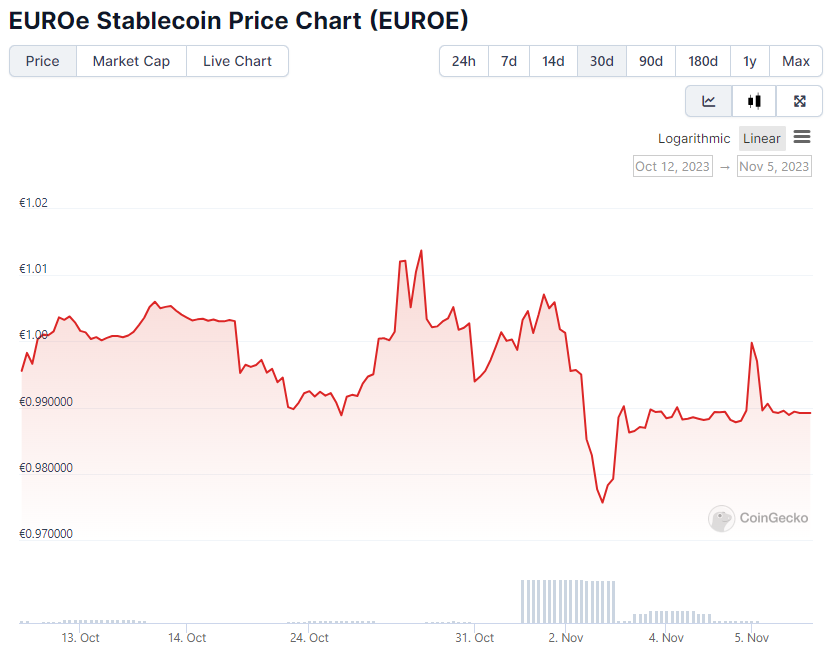Image resolution: width=827 pixels, height=649 pixels.
Task: Toggle the 30d range
Action: 602,61
